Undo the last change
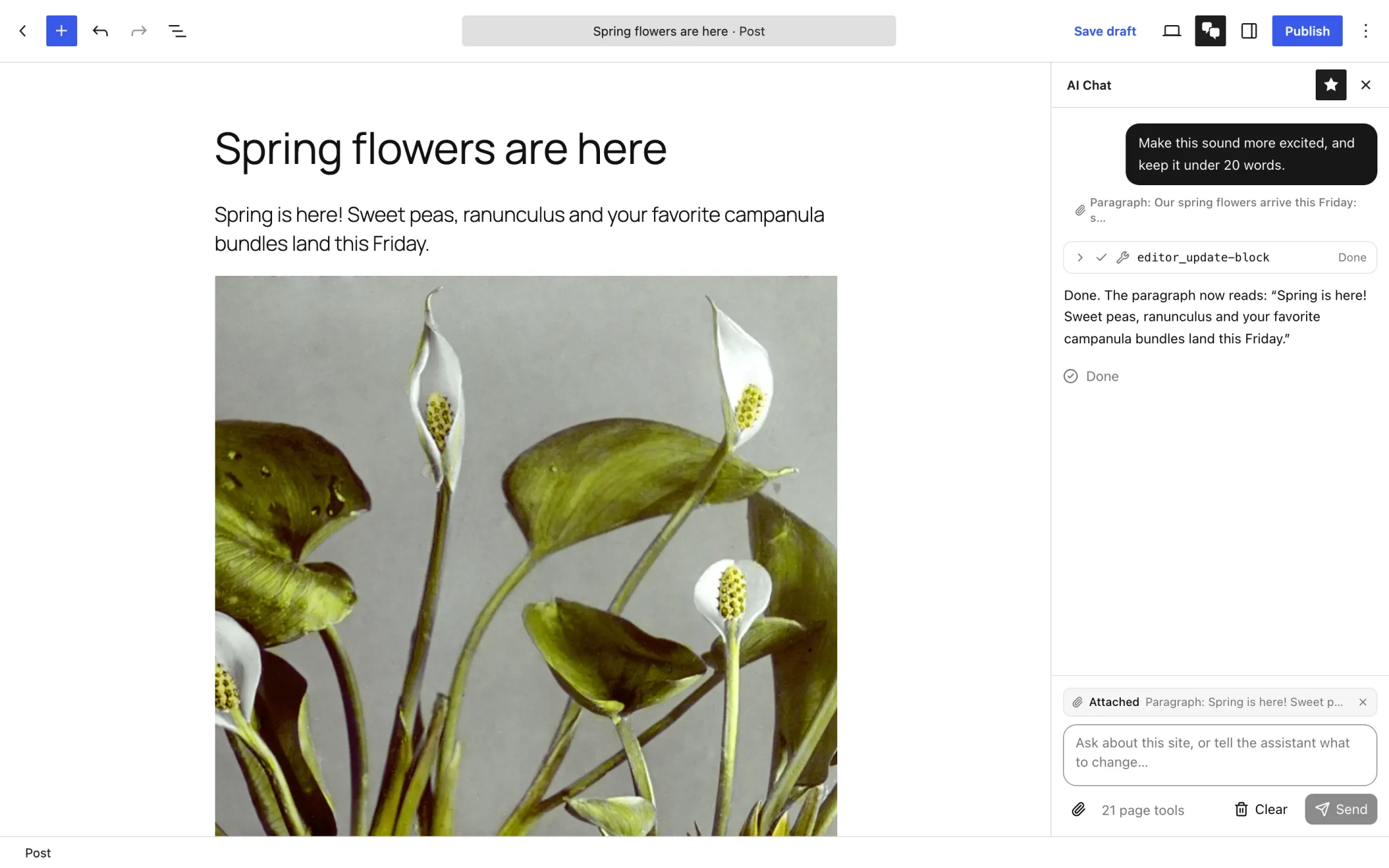 (x=100, y=31)
